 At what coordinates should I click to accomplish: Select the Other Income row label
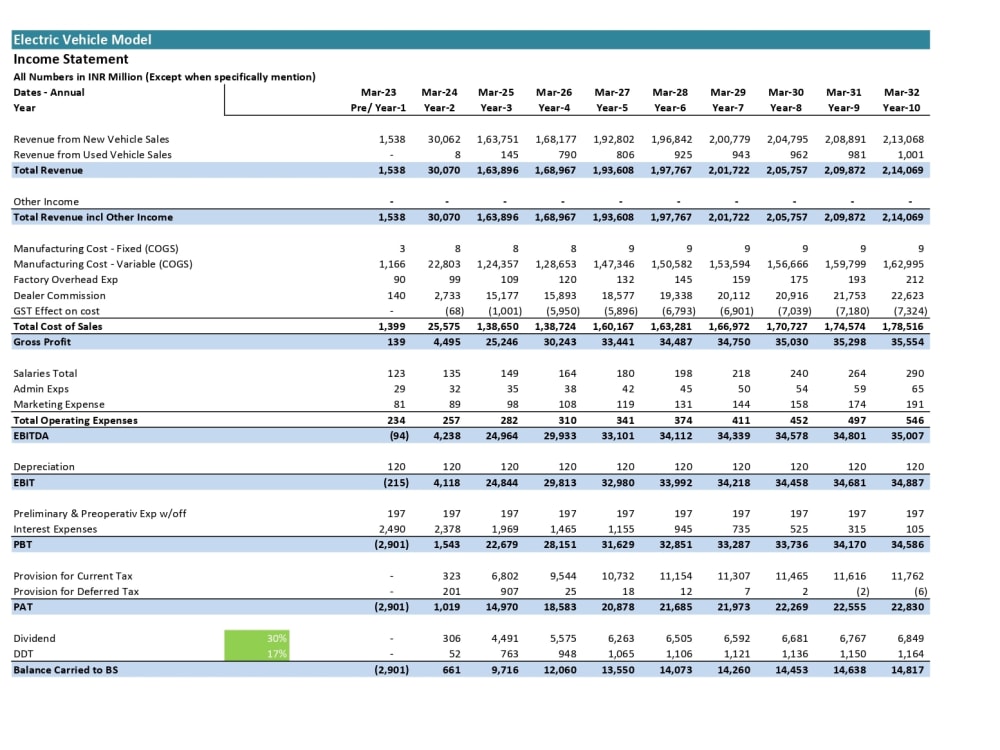tap(46, 202)
